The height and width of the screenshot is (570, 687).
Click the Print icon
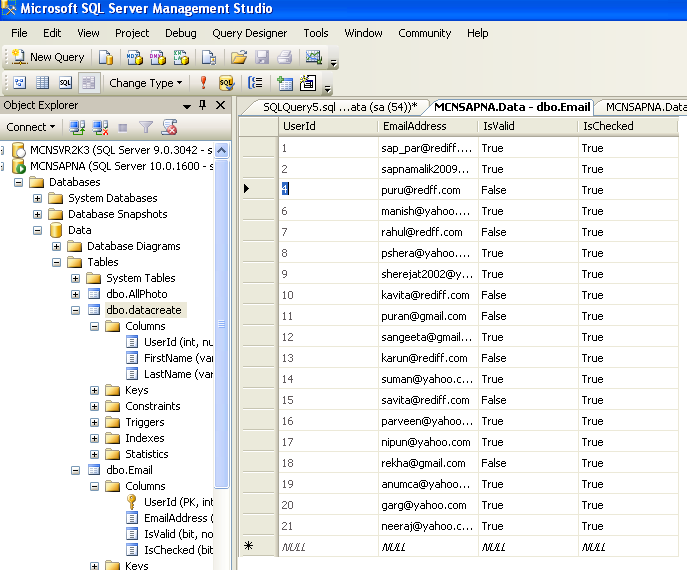click(285, 57)
